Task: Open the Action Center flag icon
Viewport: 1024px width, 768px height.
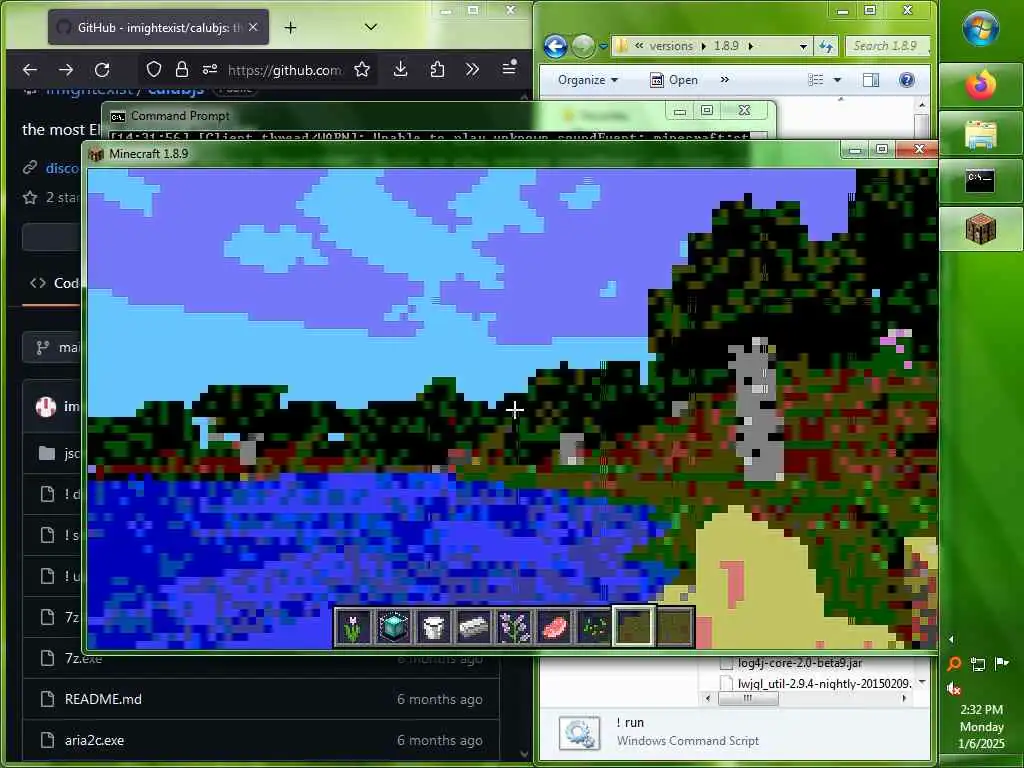Action: click(x=1001, y=664)
